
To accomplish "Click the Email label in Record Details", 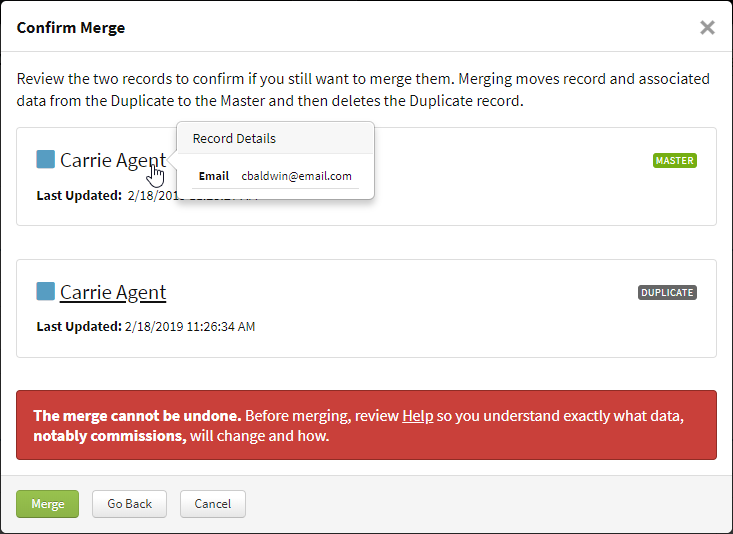I will pyautogui.click(x=214, y=176).
